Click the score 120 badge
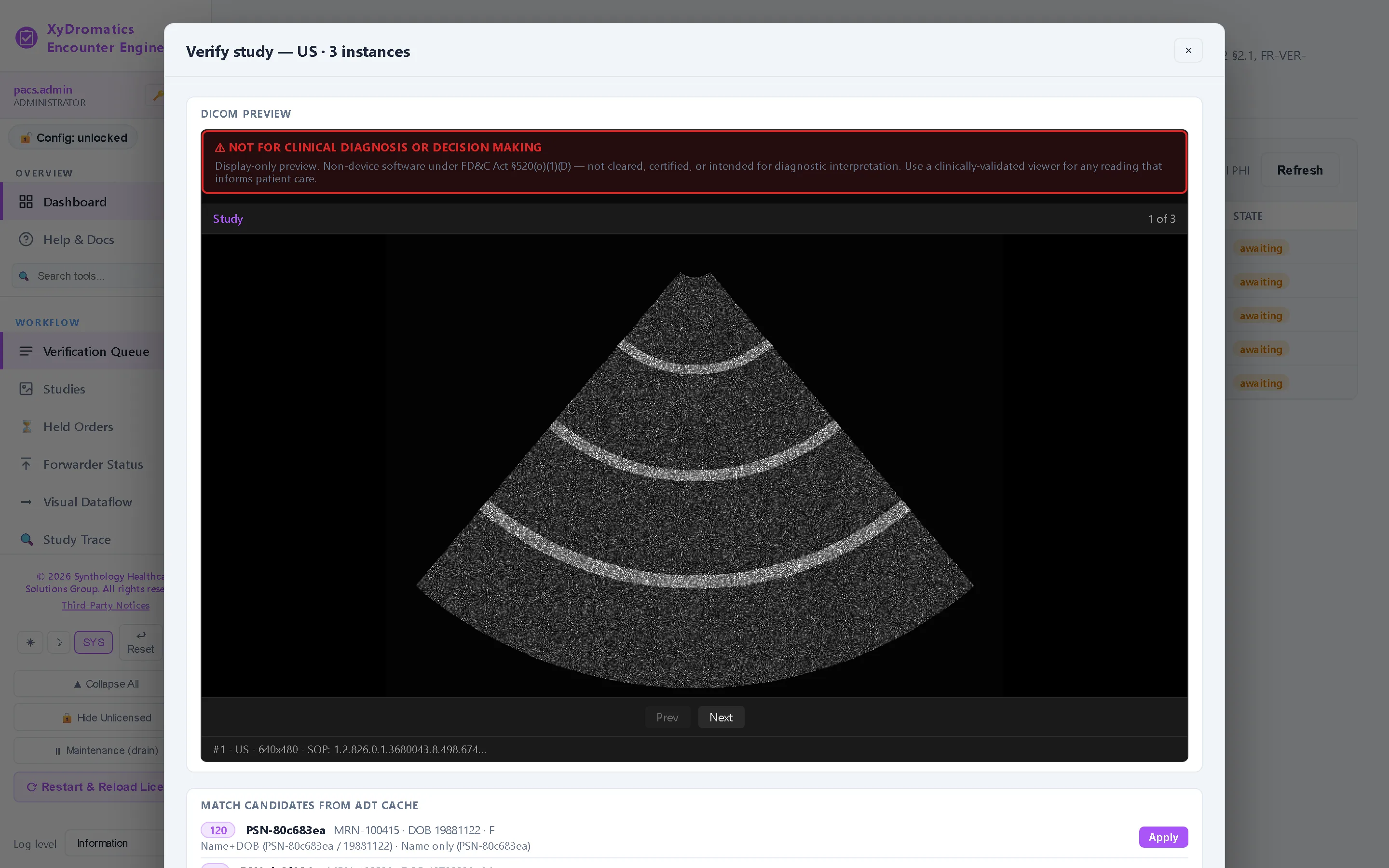 pyautogui.click(x=218, y=830)
